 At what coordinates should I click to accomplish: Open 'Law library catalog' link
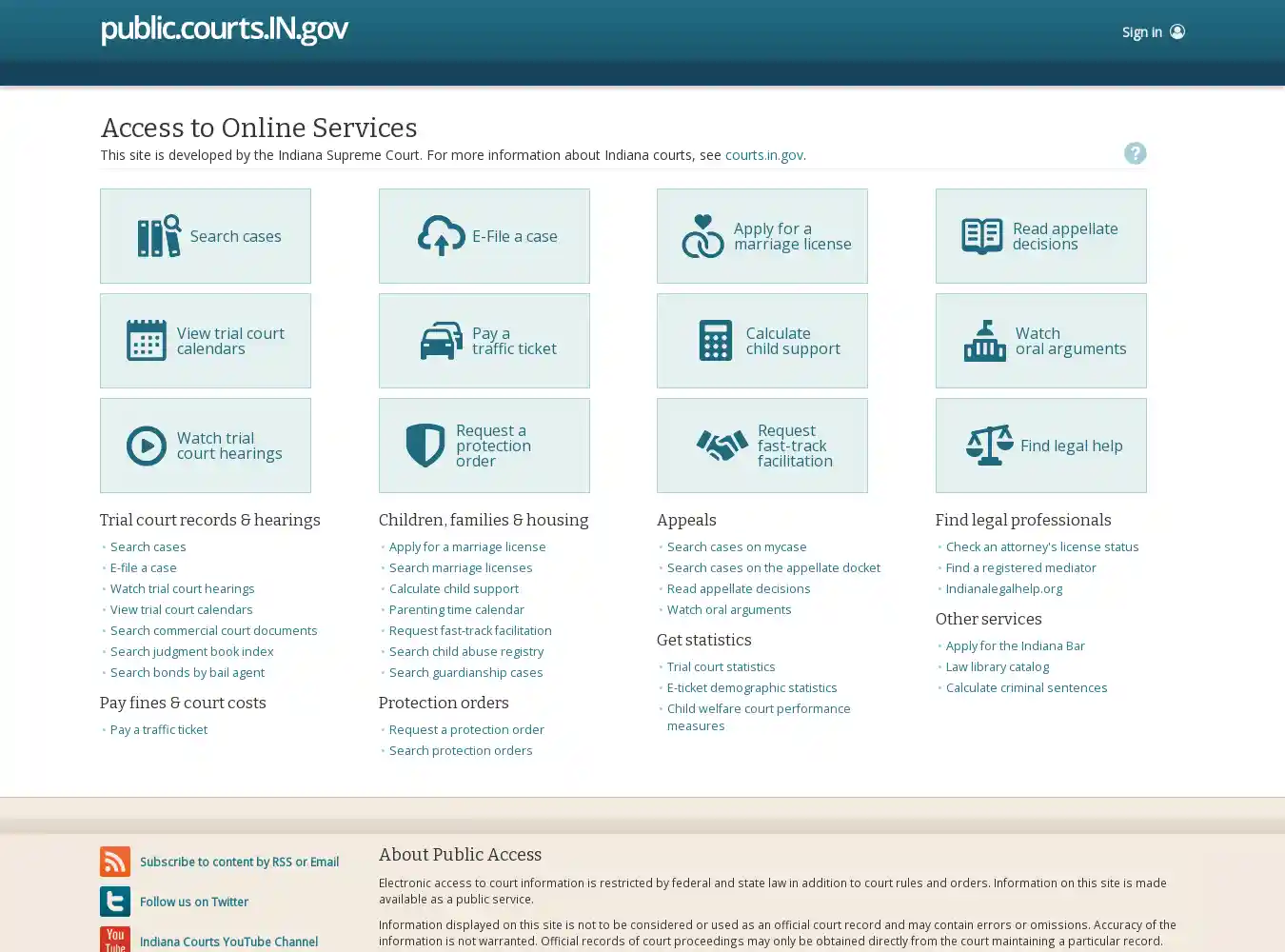tap(997, 666)
